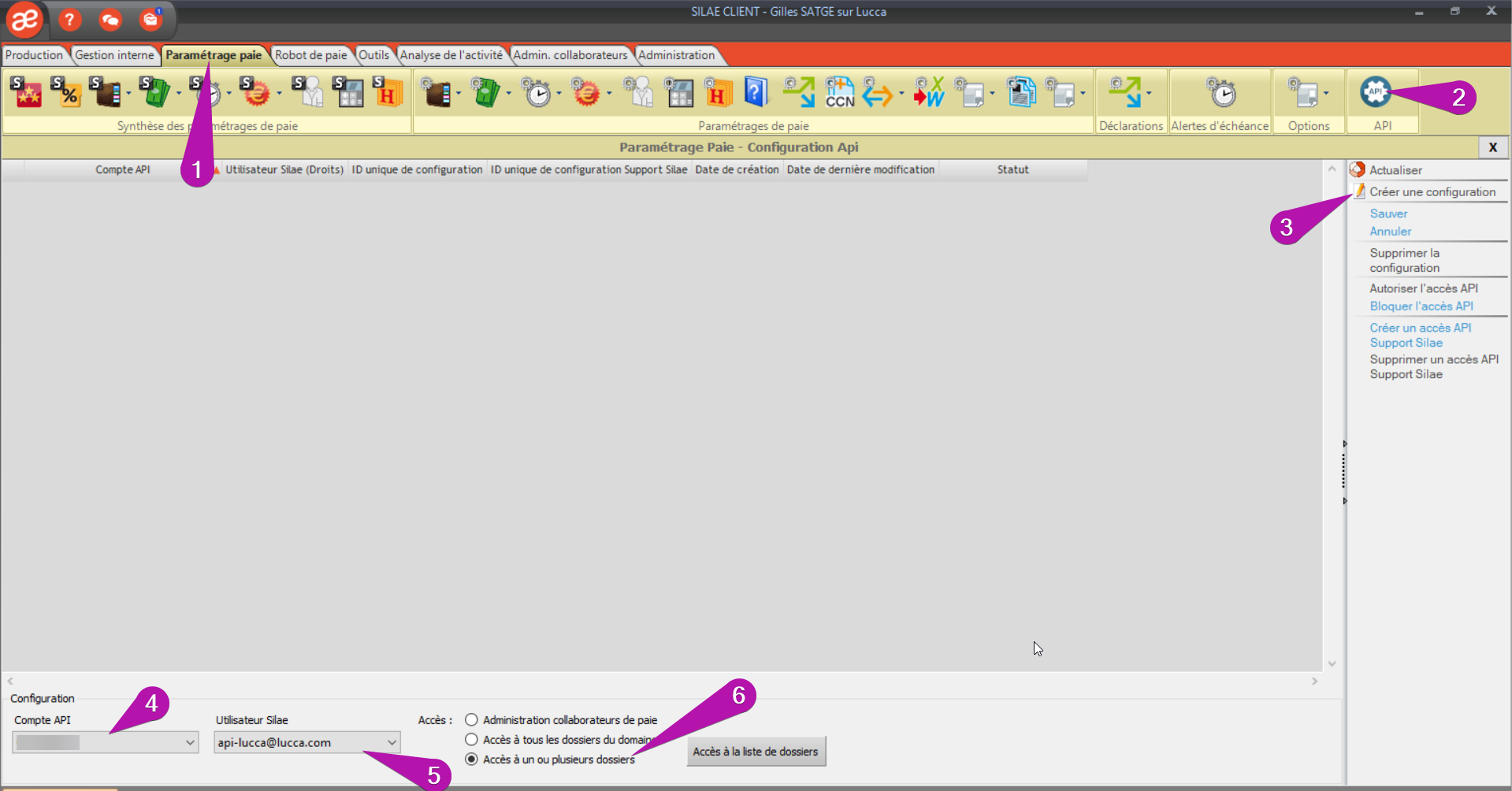Click 'Créer une configuration' in side panel

(x=1432, y=191)
